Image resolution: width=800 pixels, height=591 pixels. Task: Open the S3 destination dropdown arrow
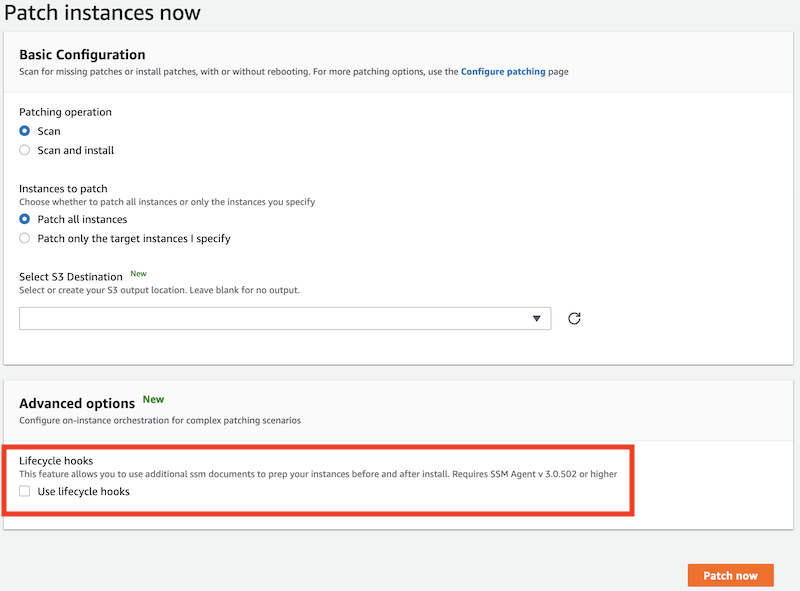pyautogui.click(x=538, y=318)
